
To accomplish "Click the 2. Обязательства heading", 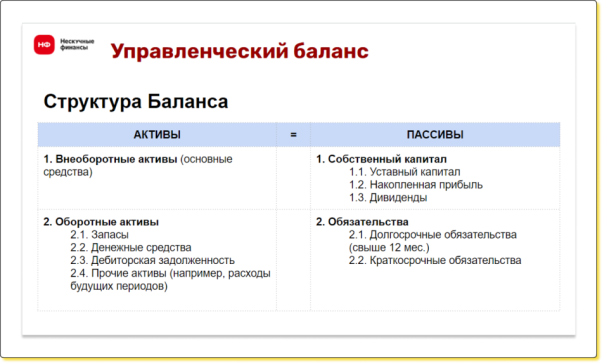I will pos(362,222).
